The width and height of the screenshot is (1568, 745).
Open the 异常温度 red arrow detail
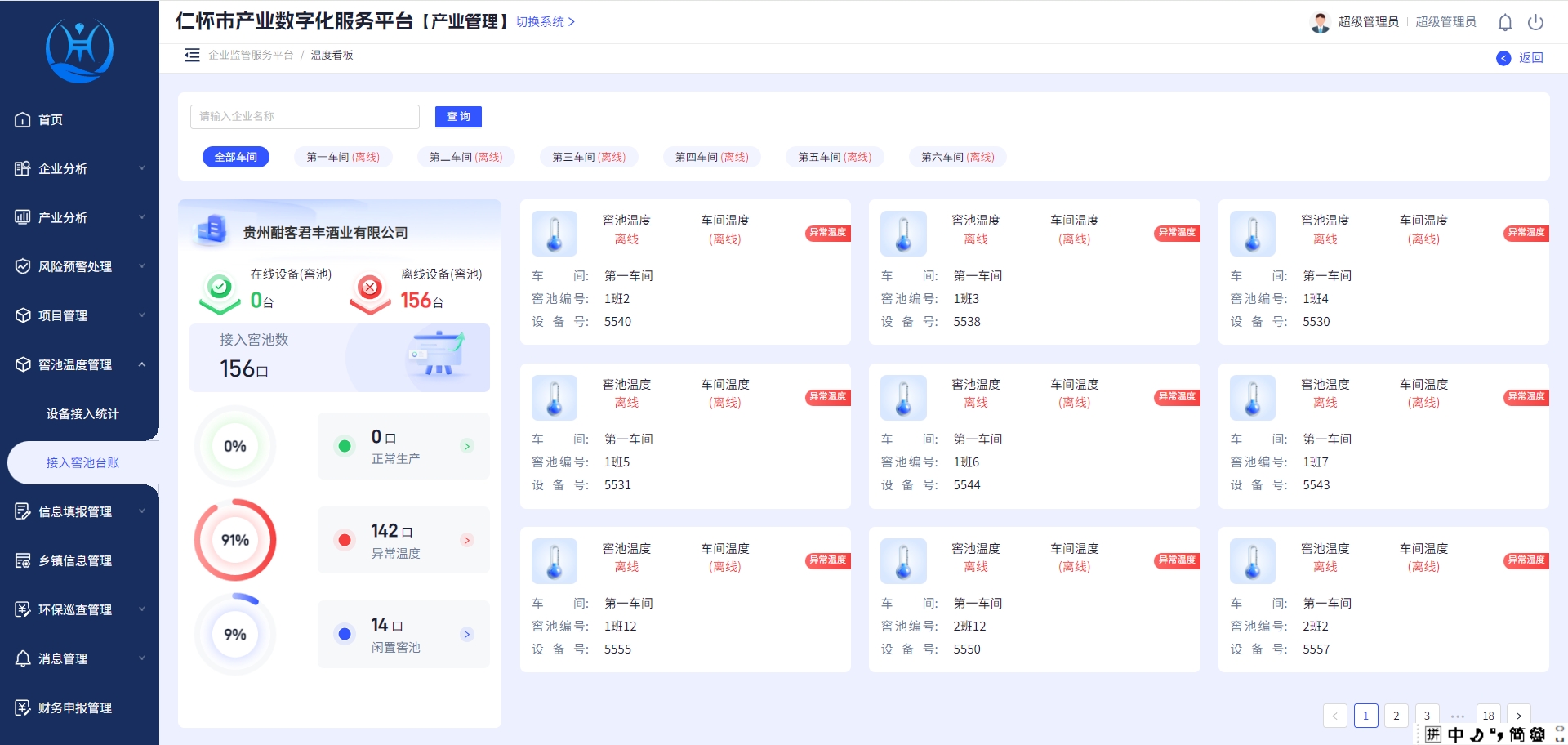(x=467, y=540)
